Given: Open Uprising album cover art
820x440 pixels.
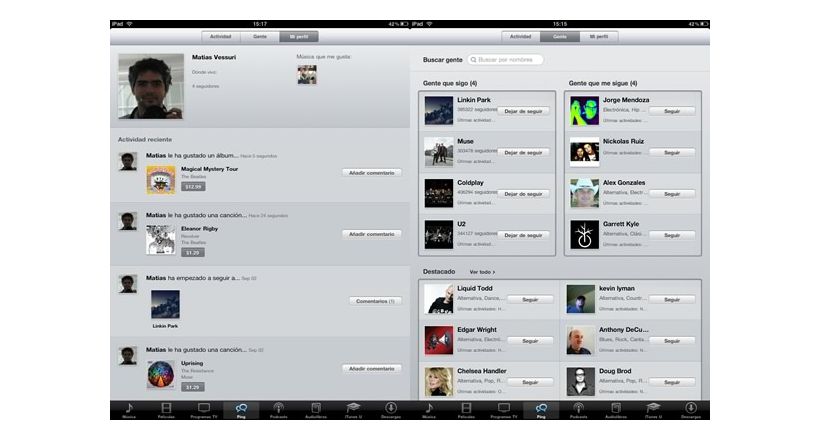Looking at the screenshot, I should click(x=161, y=374).
